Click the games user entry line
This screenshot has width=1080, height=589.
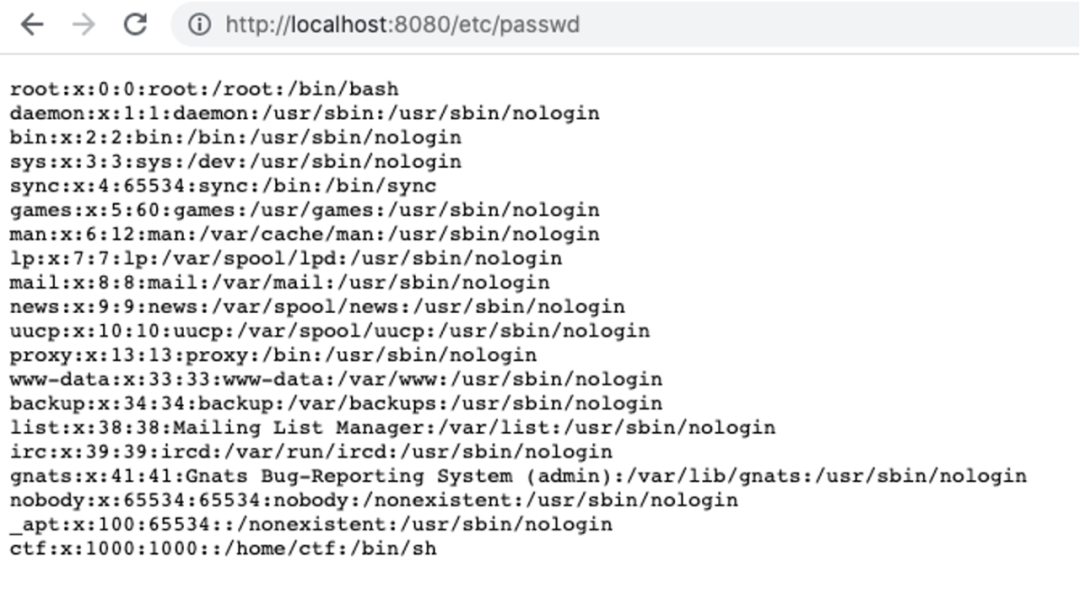pos(304,210)
